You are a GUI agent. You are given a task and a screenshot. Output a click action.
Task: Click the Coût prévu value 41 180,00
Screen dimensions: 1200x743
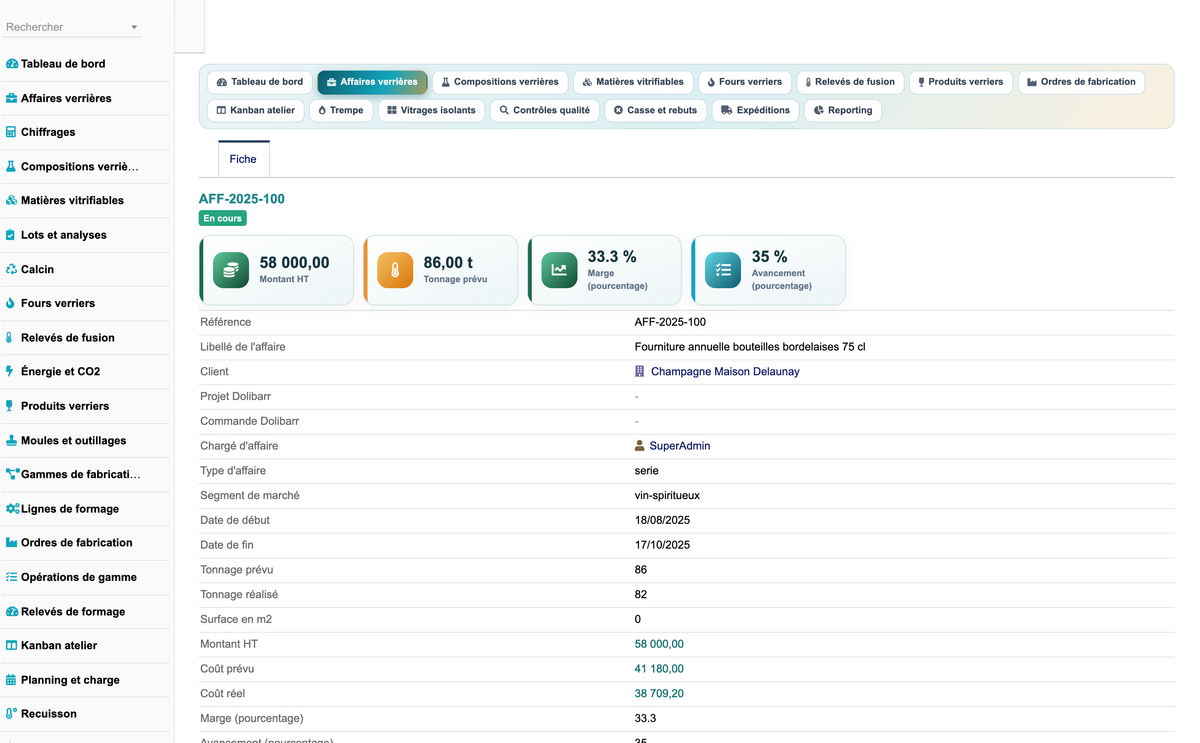click(x=659, y=669)
